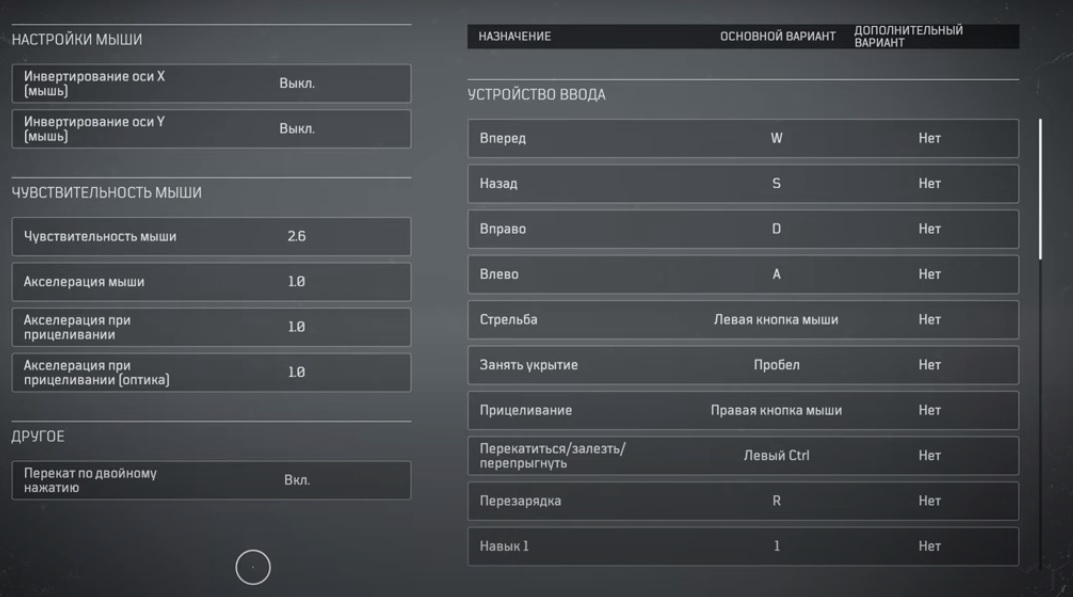Click the Правая кнопка мыши binding for Прицеливание
1073x597 pixels.
tap(776, 410)
